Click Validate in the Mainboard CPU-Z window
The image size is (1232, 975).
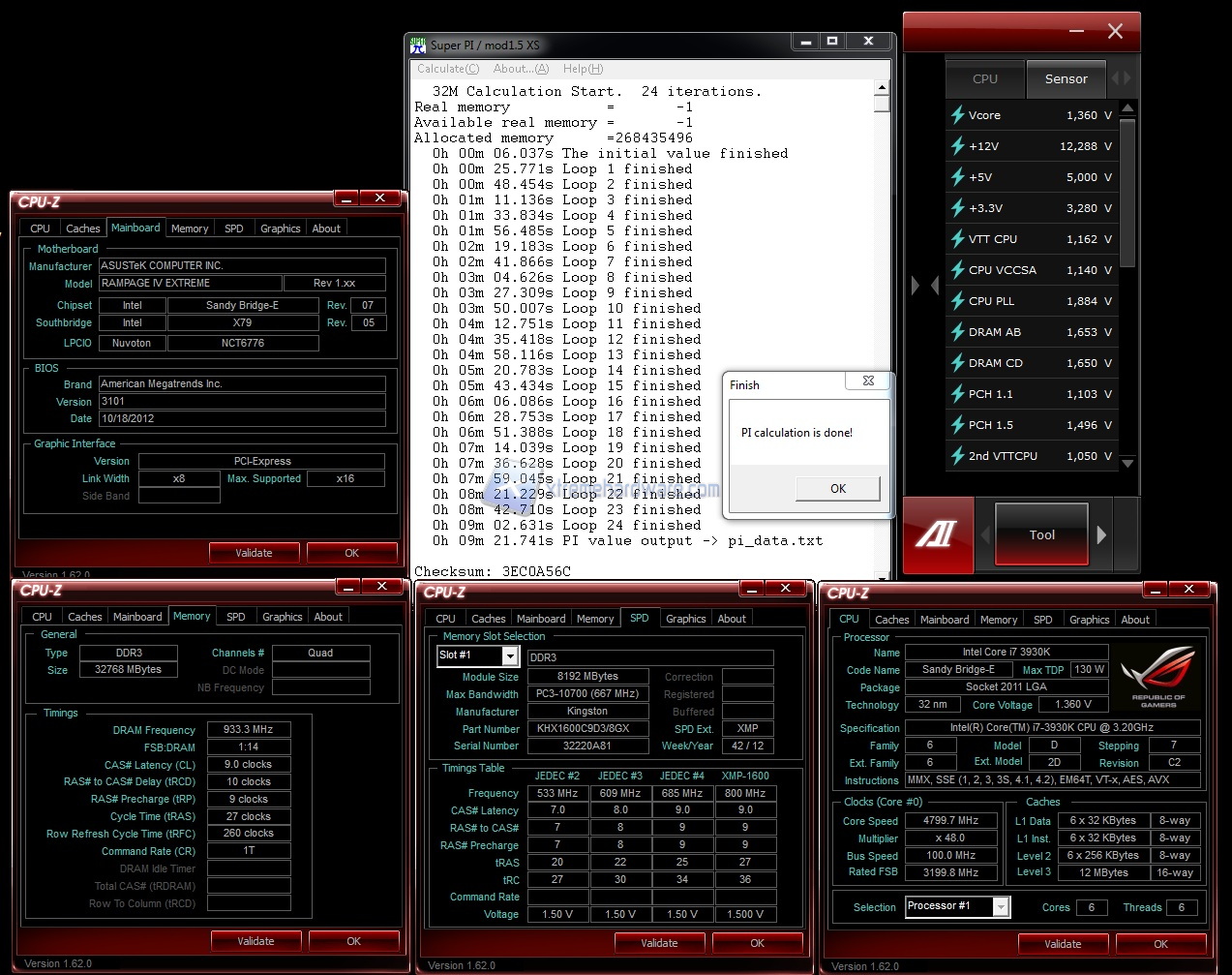[254, 553]
